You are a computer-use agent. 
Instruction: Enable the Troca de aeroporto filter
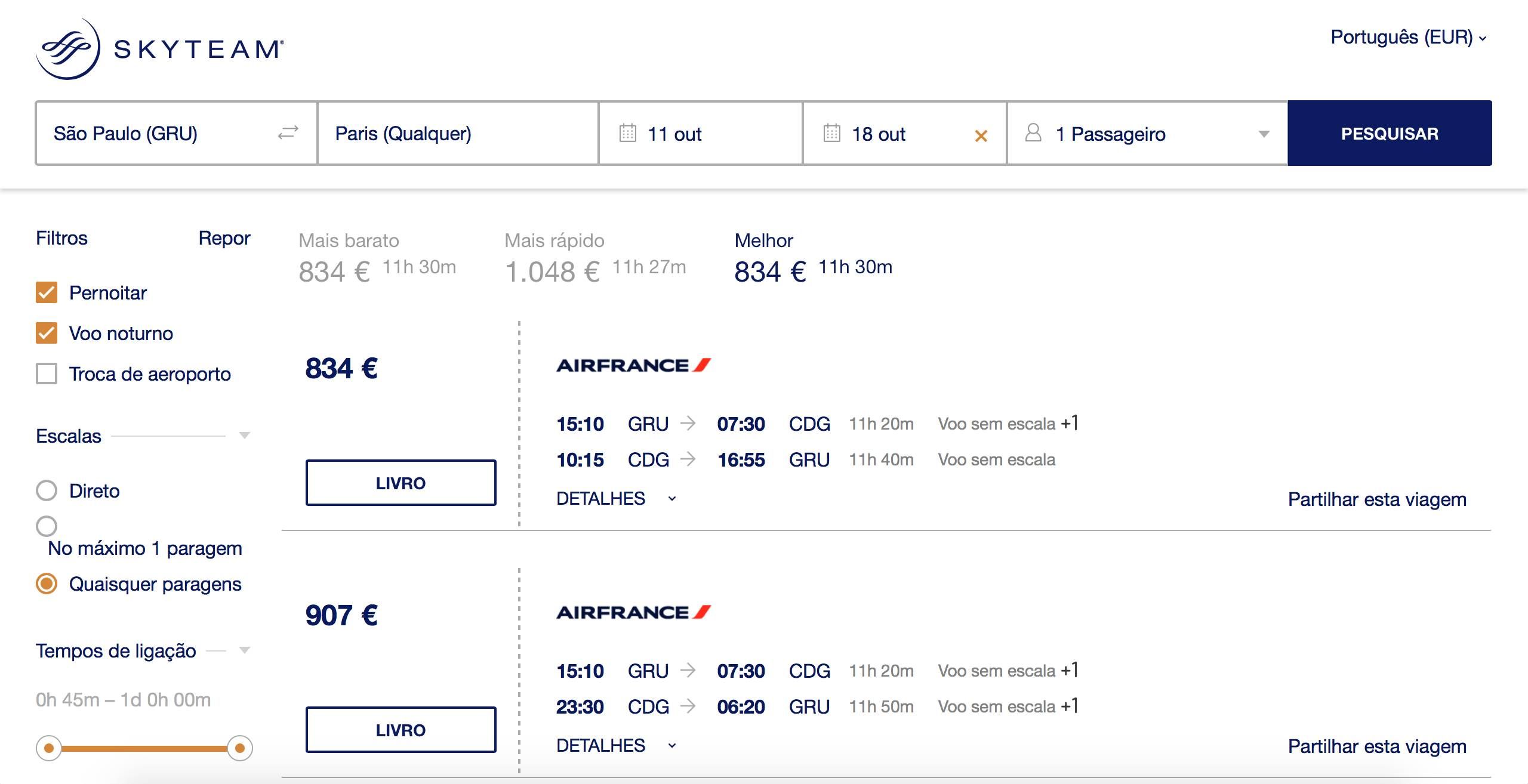click(47, 374)
